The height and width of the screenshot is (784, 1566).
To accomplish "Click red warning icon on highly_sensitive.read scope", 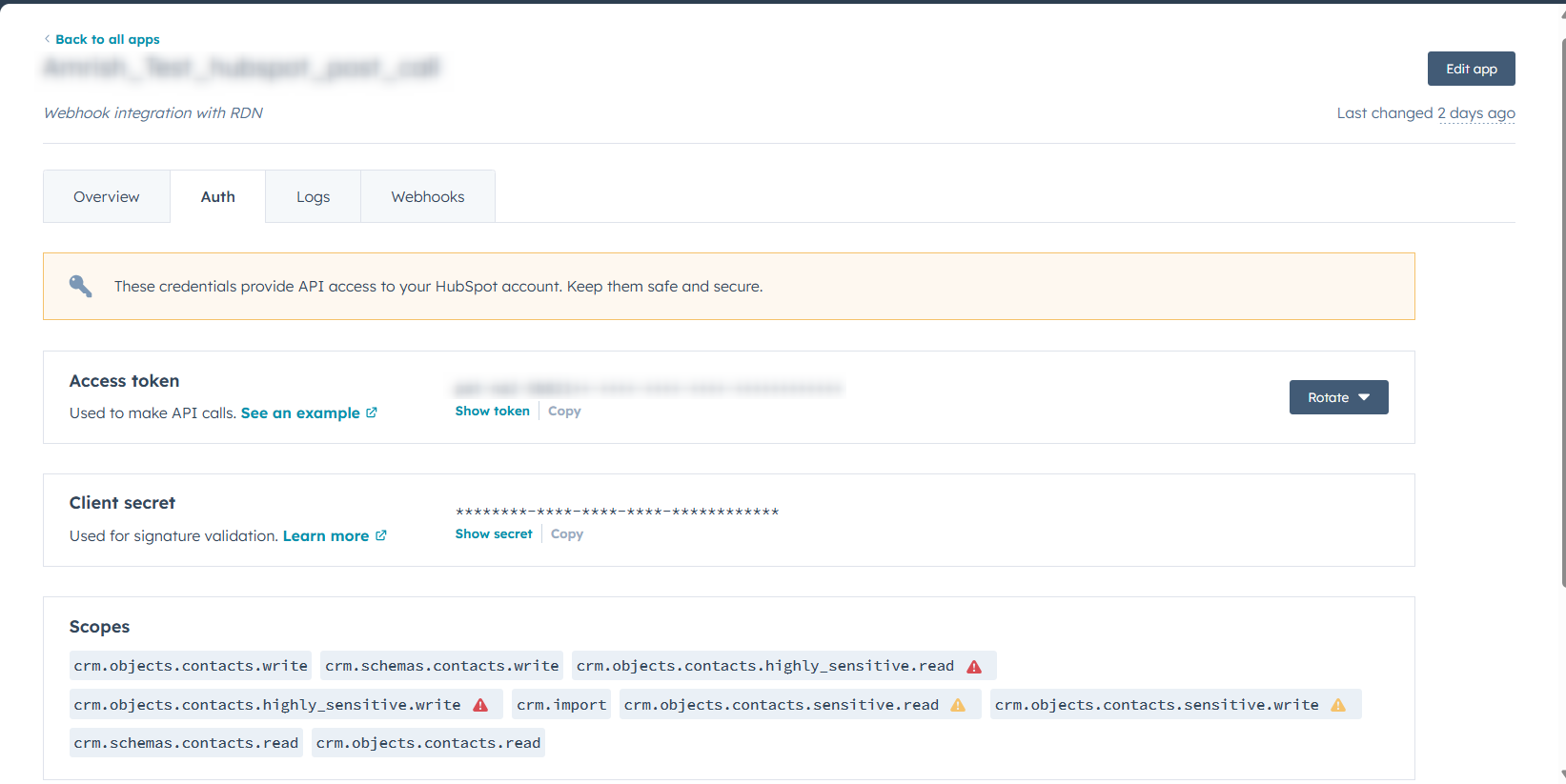I will coord(974,666).
